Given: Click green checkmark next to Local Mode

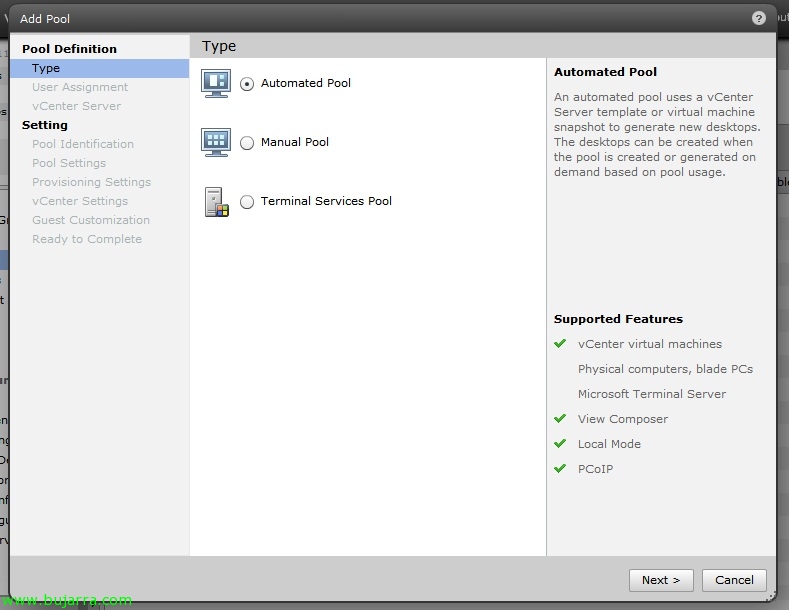Looking at the screenshot, I should 560,444.
